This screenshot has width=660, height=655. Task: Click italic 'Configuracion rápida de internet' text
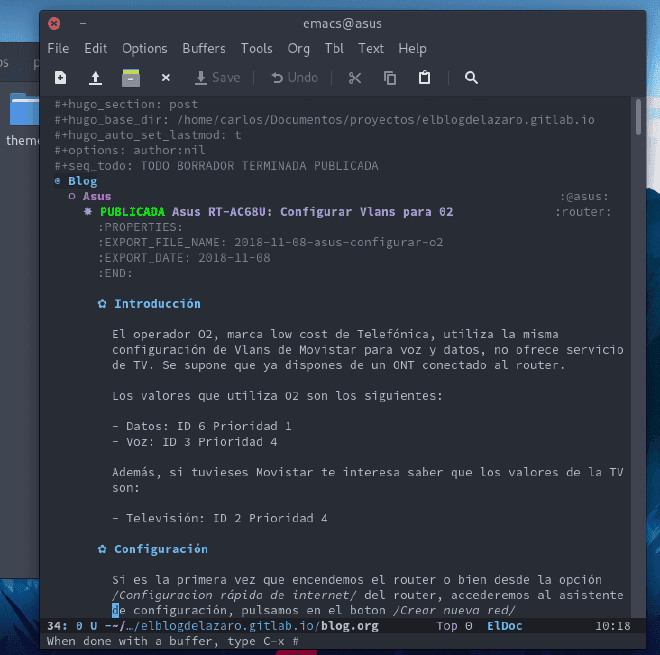coord(234,595)
